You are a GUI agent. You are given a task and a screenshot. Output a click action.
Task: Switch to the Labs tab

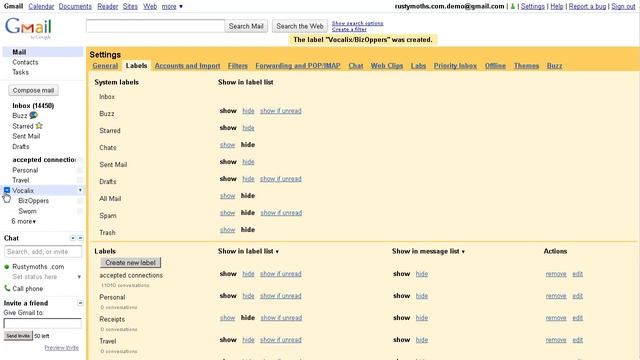point(418,66)
